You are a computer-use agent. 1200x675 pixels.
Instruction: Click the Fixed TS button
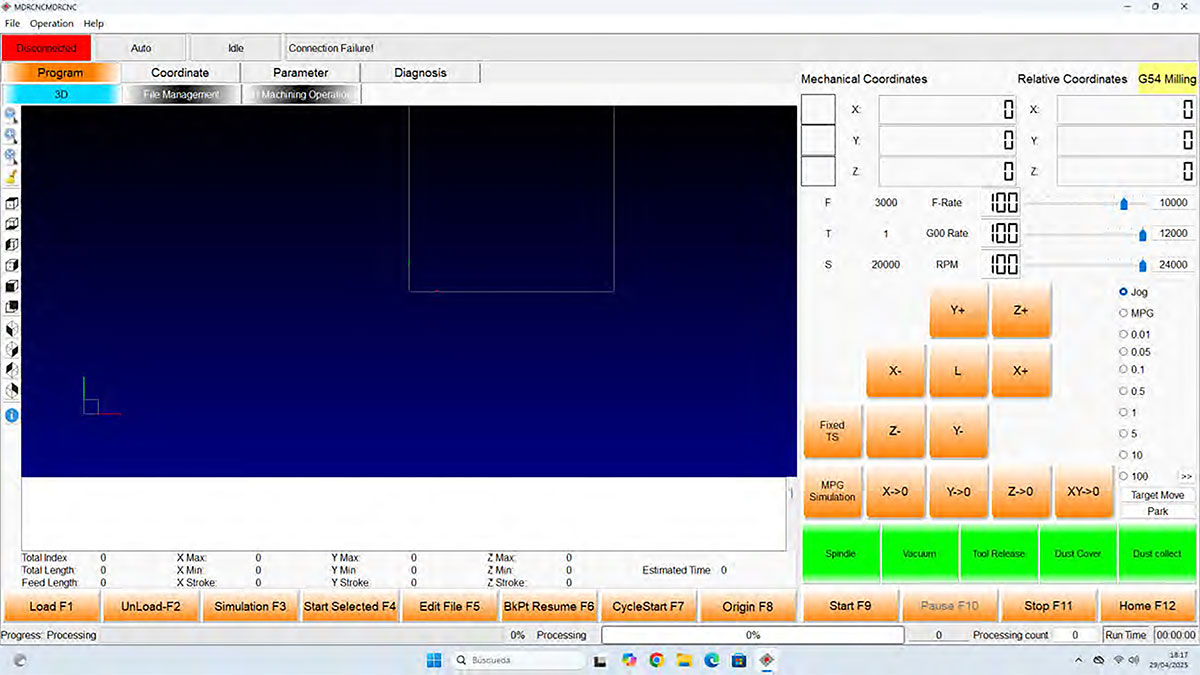pyautogui.click(x=832, y=431)
